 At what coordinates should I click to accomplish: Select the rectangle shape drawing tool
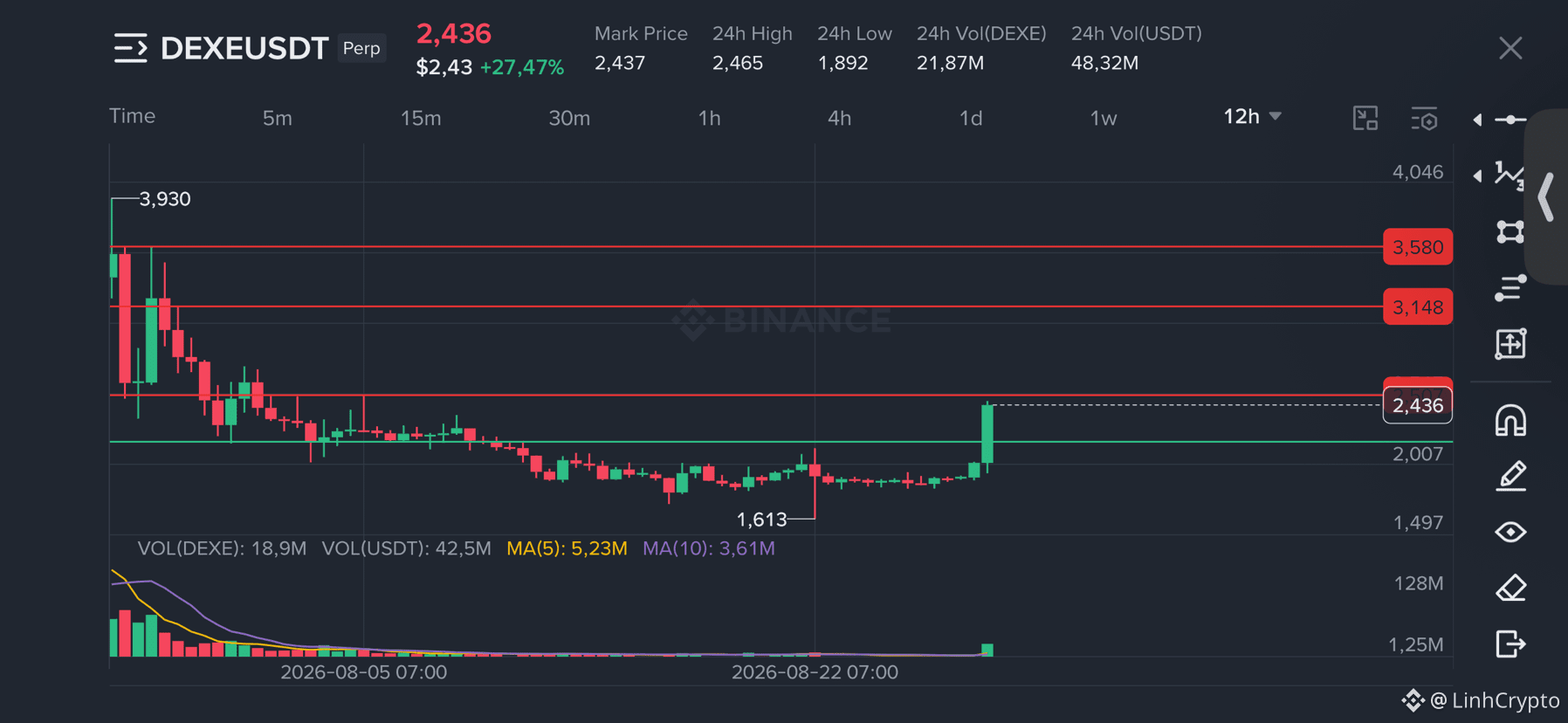[x=1510, y=231]
